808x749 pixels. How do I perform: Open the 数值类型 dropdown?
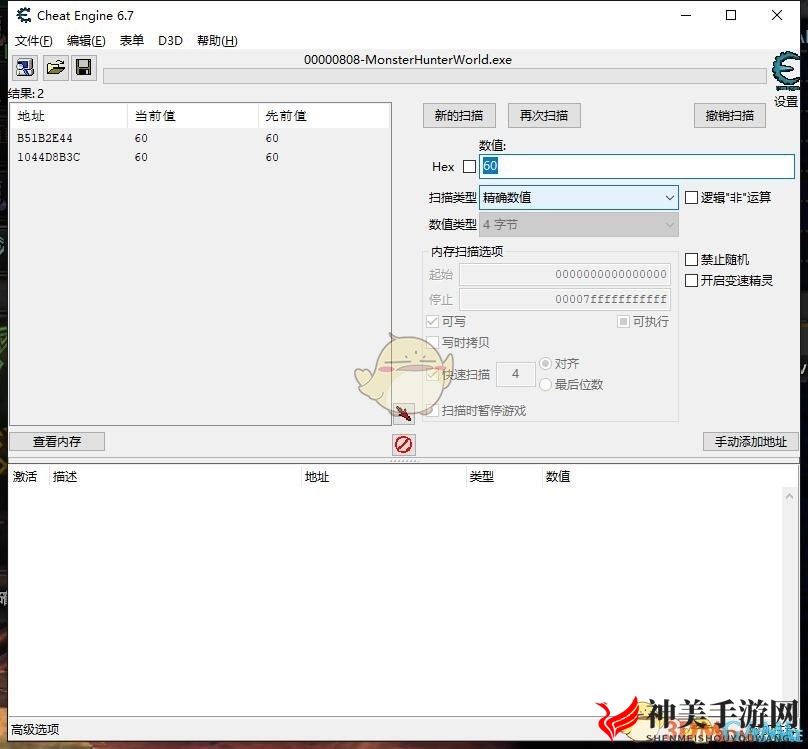(x=579, y=225)
